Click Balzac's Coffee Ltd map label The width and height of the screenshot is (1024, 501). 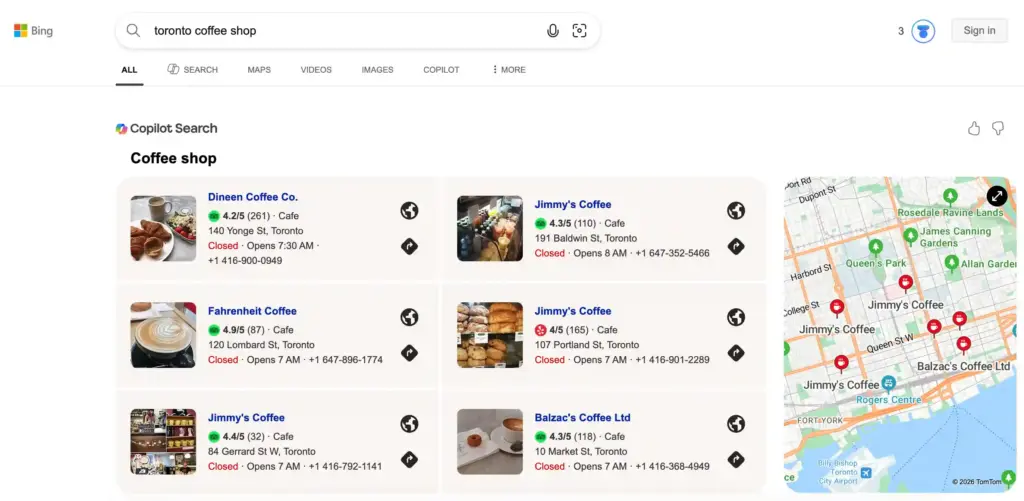[963, 366]
